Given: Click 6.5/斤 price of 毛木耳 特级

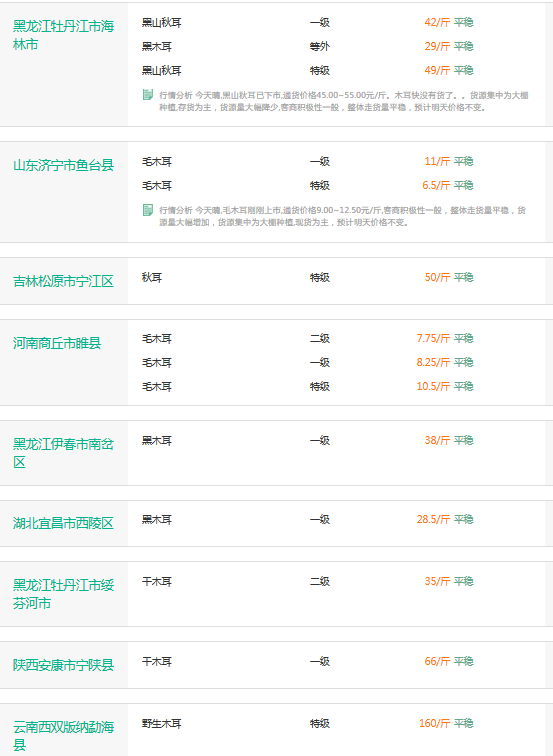Looking at the screenshot, I should pyautogui.click(x=436, y=185).
